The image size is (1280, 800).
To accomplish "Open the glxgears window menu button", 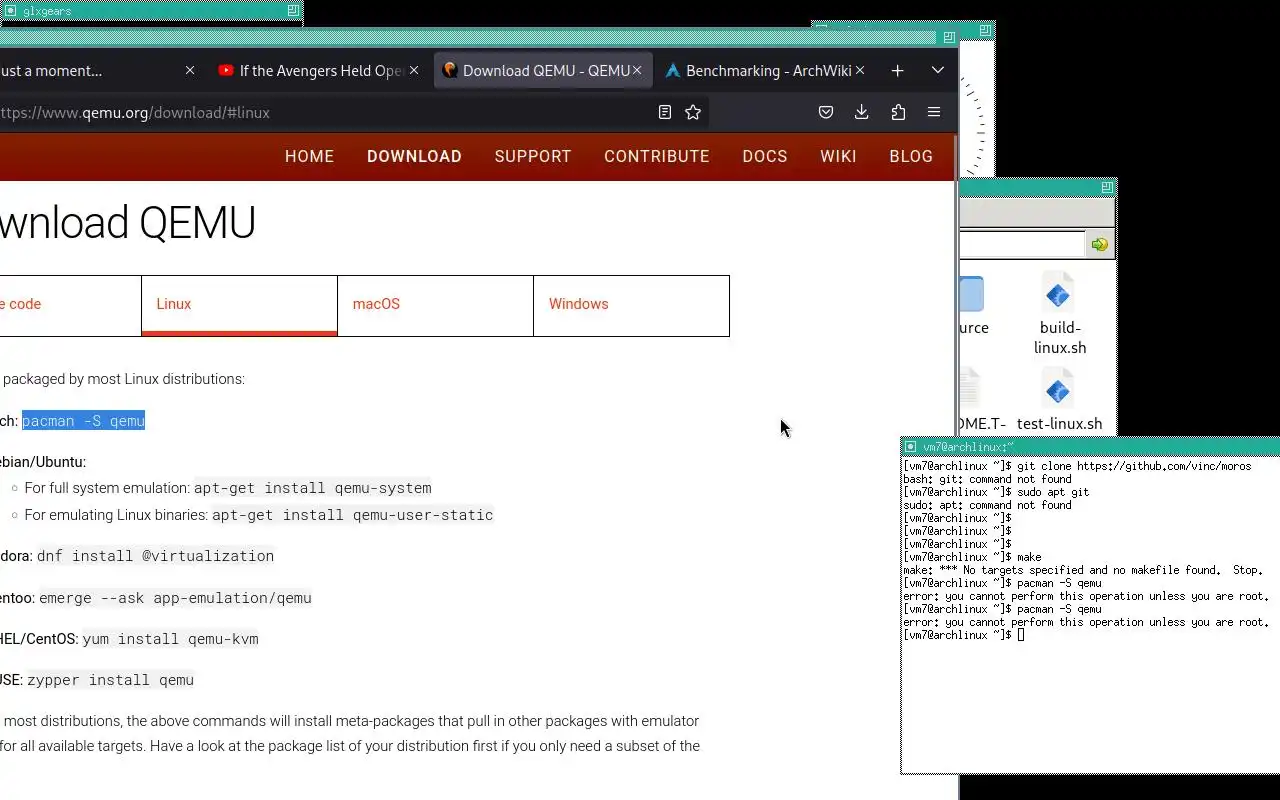I will tap(11, 10).
